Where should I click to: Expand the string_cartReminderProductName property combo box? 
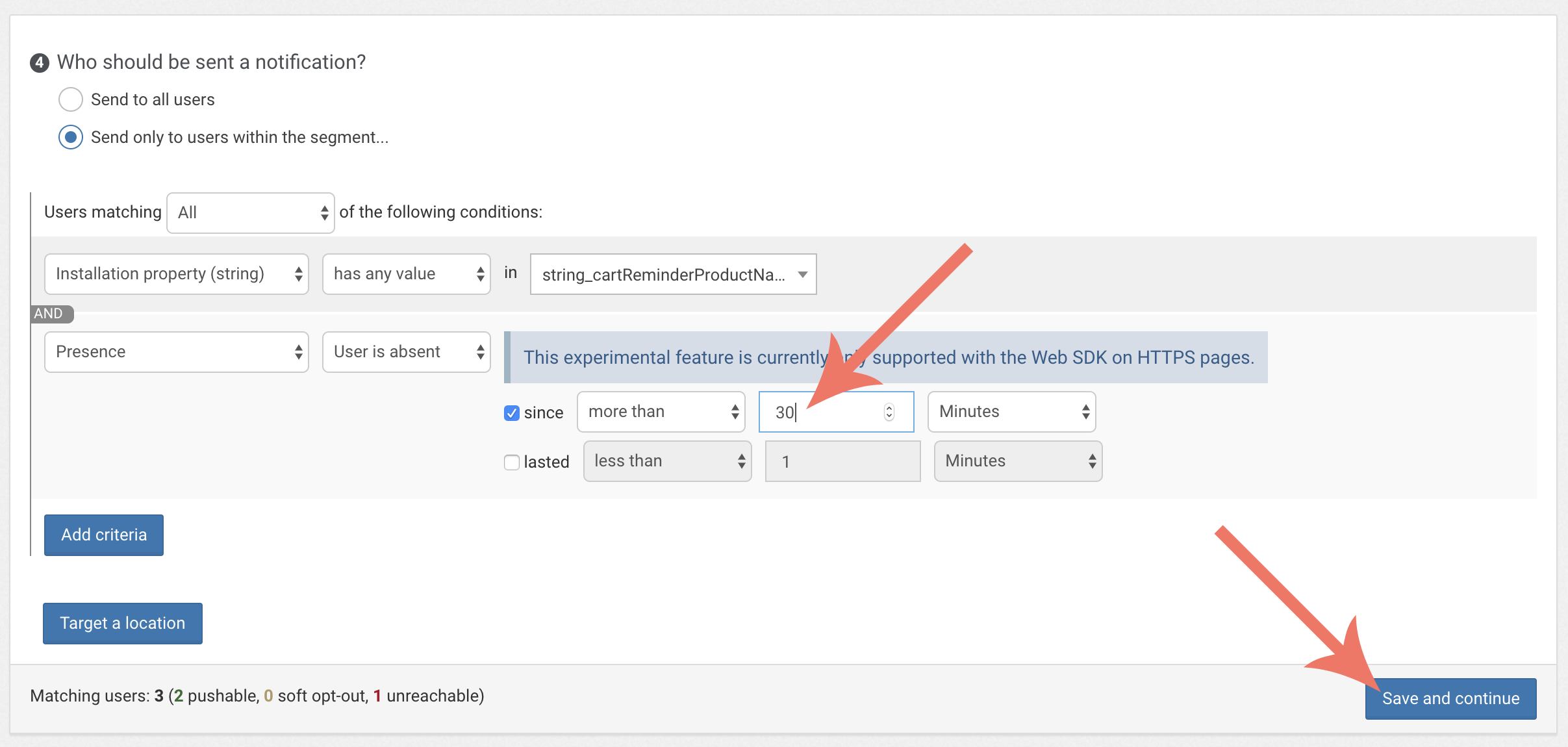(673, 274)
